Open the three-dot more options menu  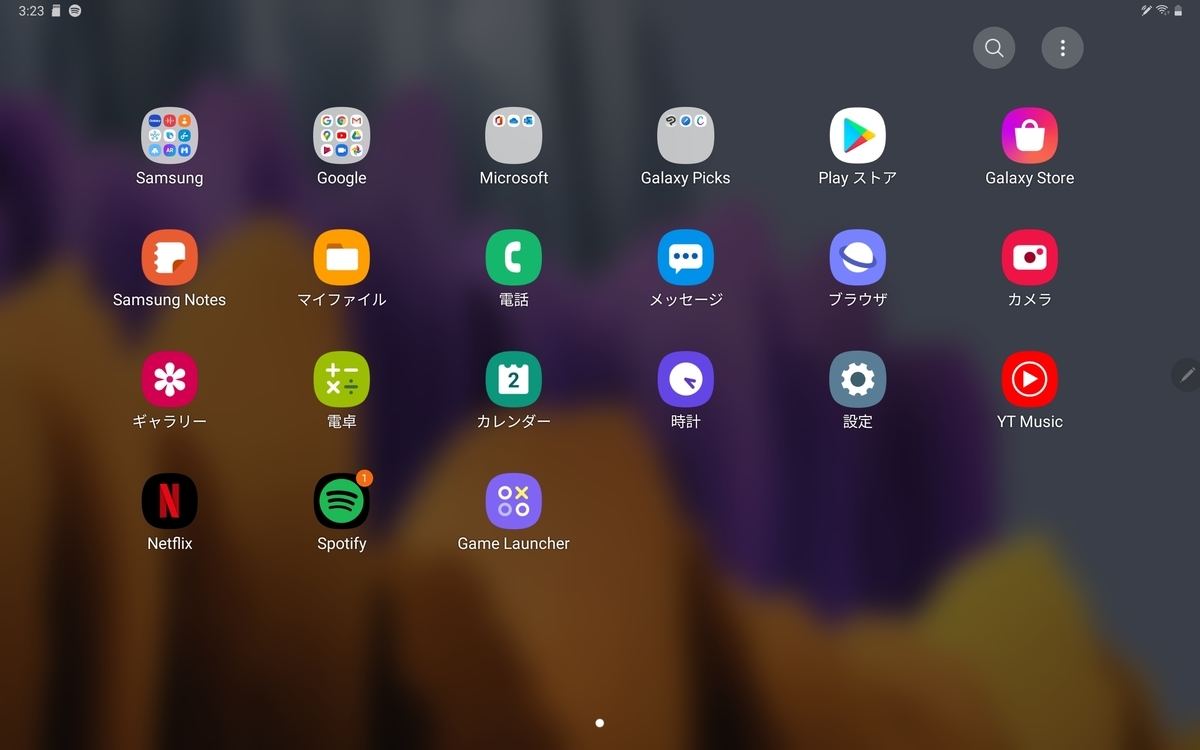tap(1062, 48)
